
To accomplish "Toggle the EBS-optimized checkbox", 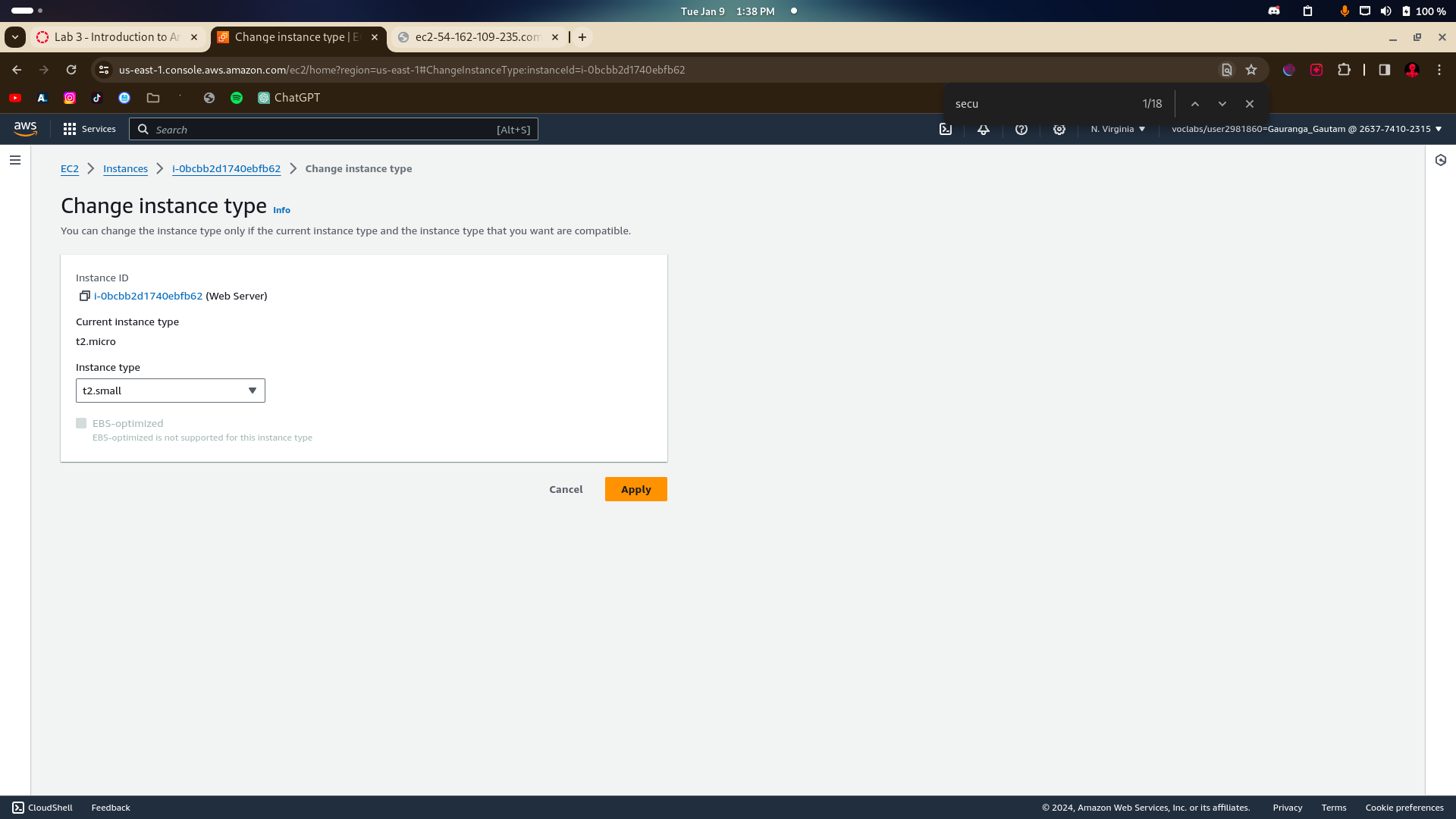I will click(x=81, y=424).
